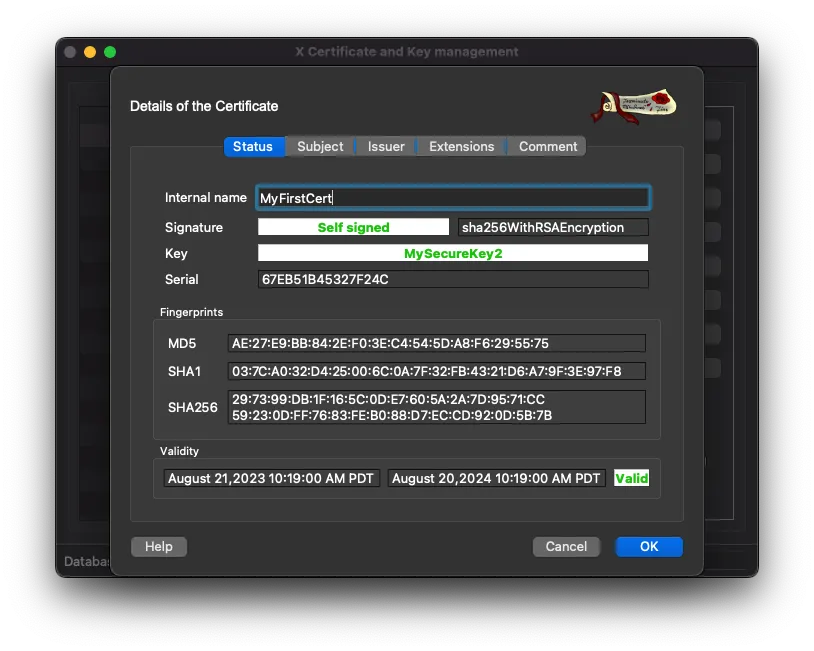Select the serial number 67EB51B45327F24C field
814x651 pixels.
(452, 280)
